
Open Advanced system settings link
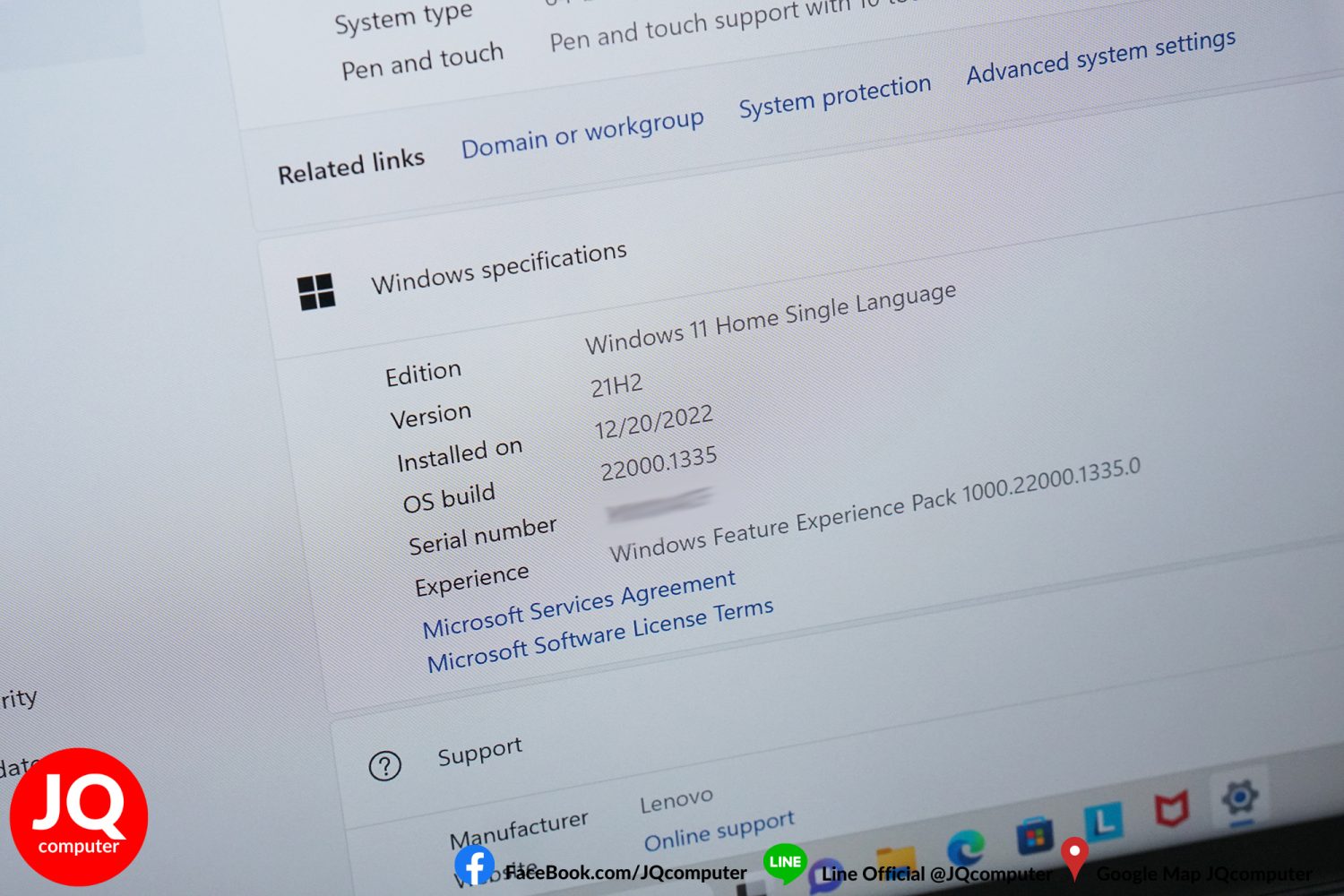[1101, 56]
